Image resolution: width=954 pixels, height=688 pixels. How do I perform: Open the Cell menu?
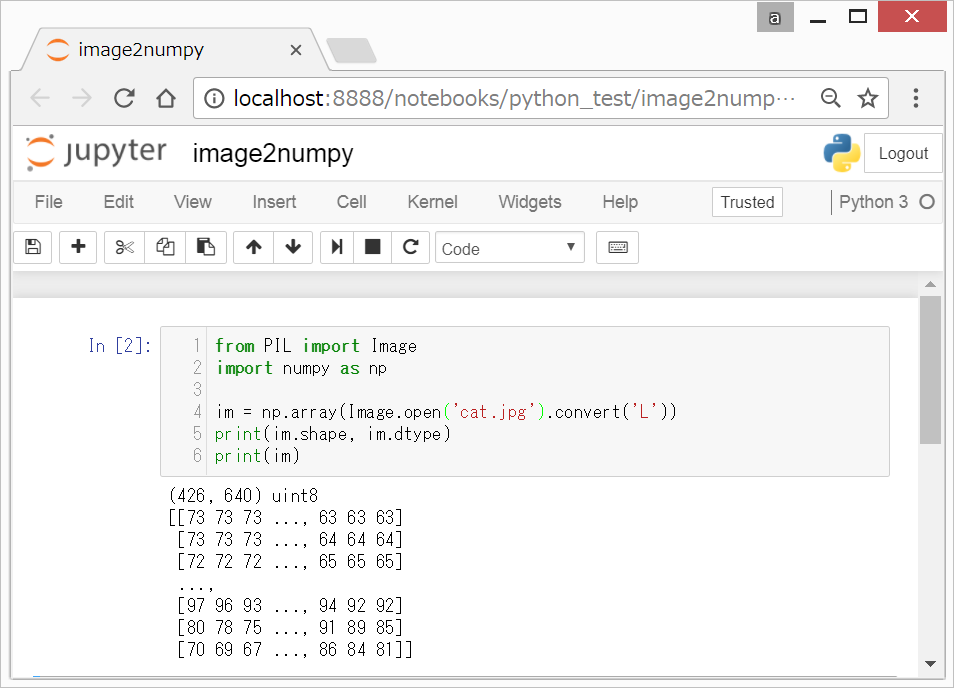[351, 202]
